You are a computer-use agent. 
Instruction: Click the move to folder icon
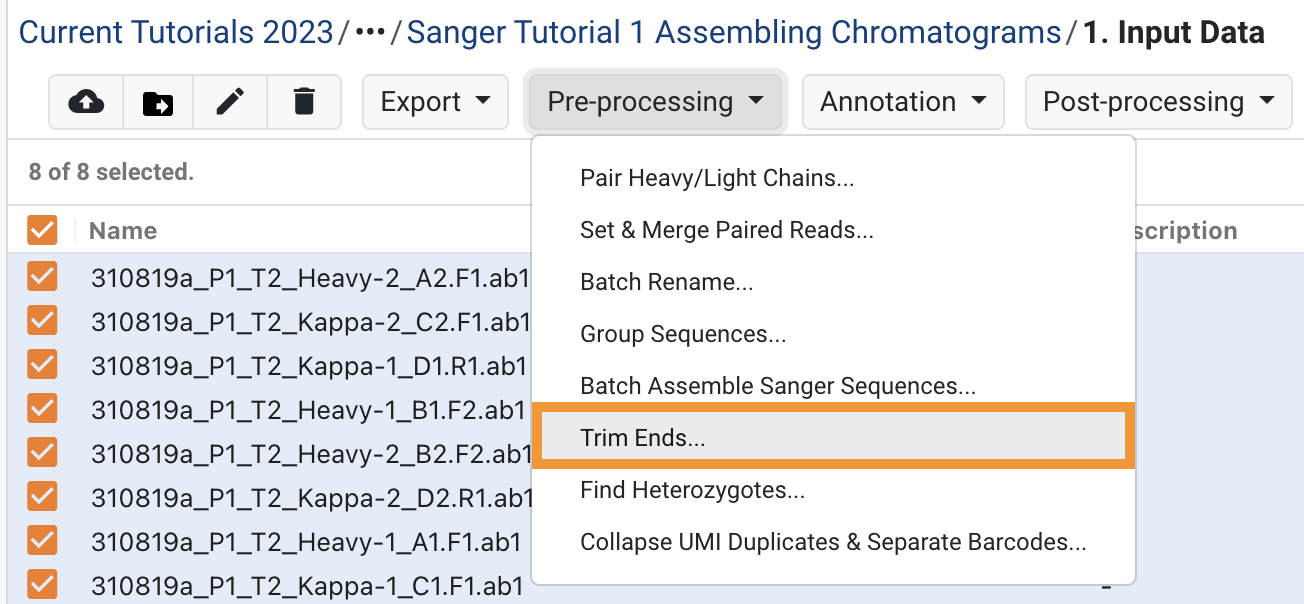coord(158,102)
